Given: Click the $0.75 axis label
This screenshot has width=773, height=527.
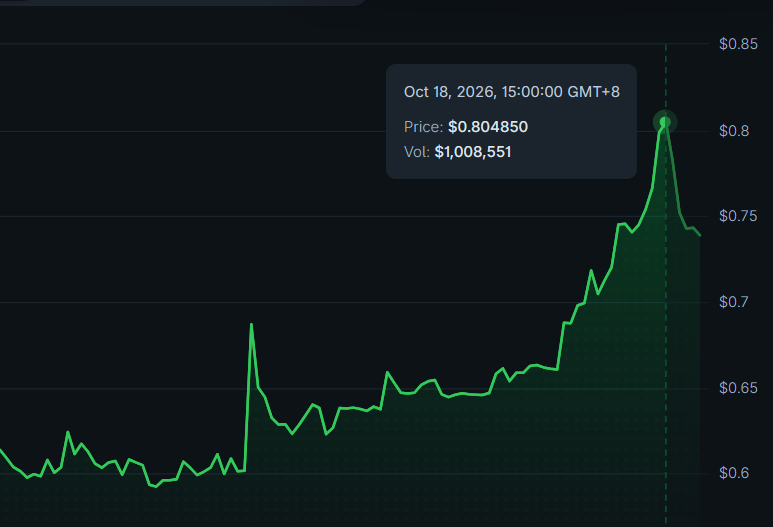Looking at the screenshot, I should pos(738,216).
